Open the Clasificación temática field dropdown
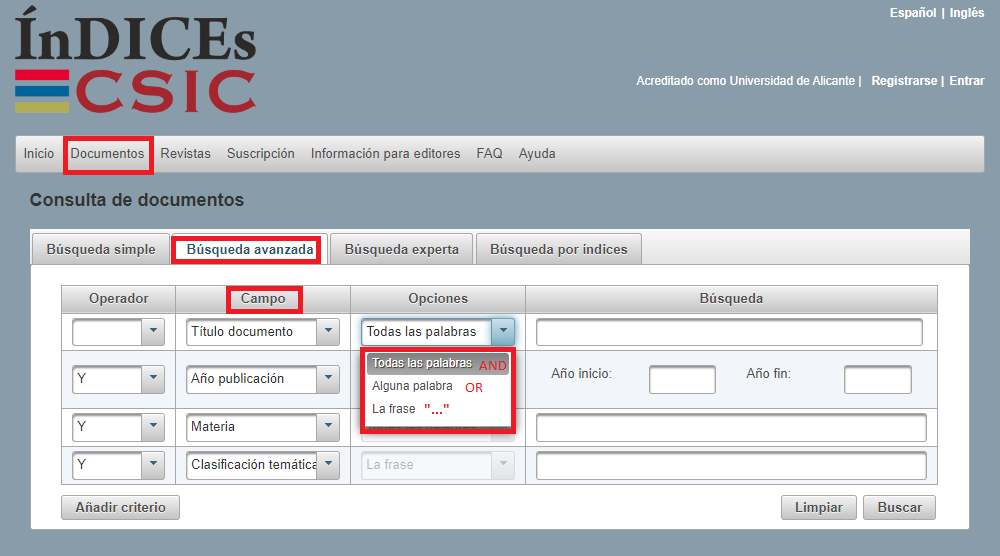The image size is (1000, 556). pyautogui.click(x=263, y=465)
